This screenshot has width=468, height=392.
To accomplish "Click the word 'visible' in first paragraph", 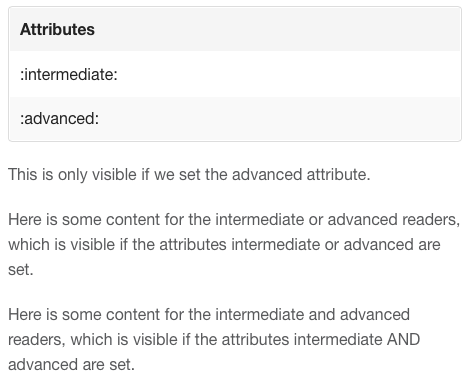I will tap(114, 174).
